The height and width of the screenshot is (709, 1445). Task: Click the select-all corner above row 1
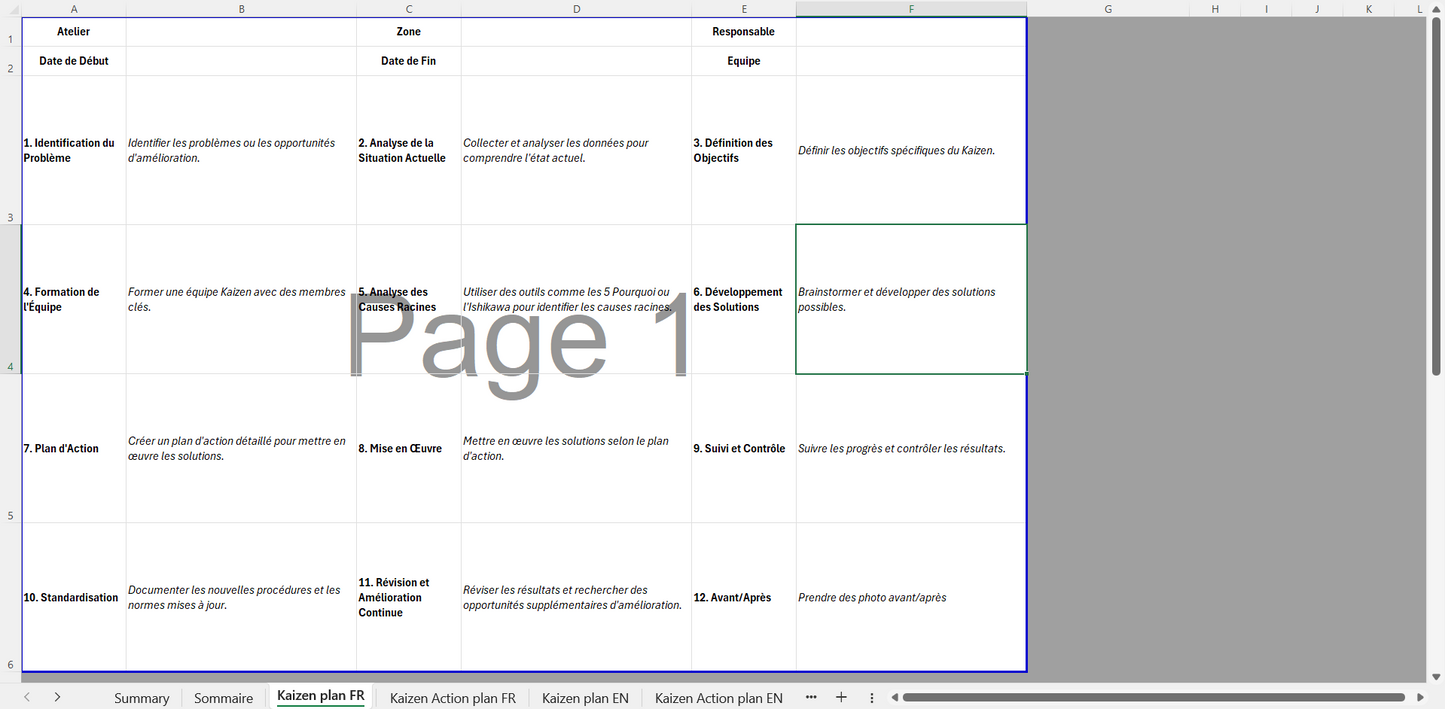pyautogui.click(x=10, y=9)
